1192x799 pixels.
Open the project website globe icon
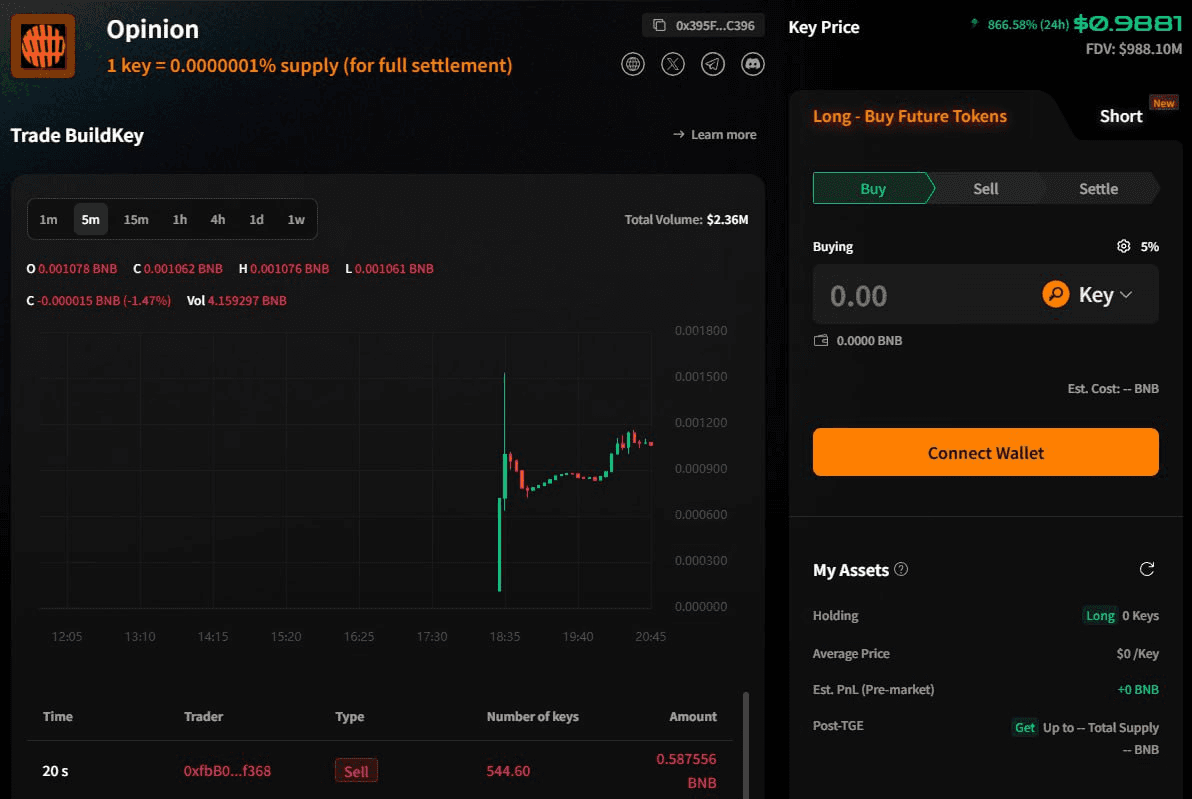click(633, 64)
